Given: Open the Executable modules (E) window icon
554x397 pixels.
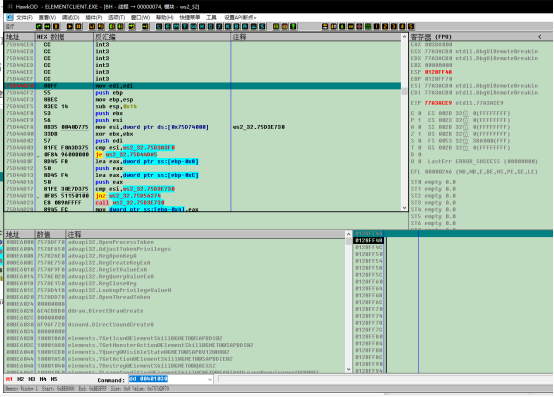Looking at the screenshot, I should click(x=168, y=26).
